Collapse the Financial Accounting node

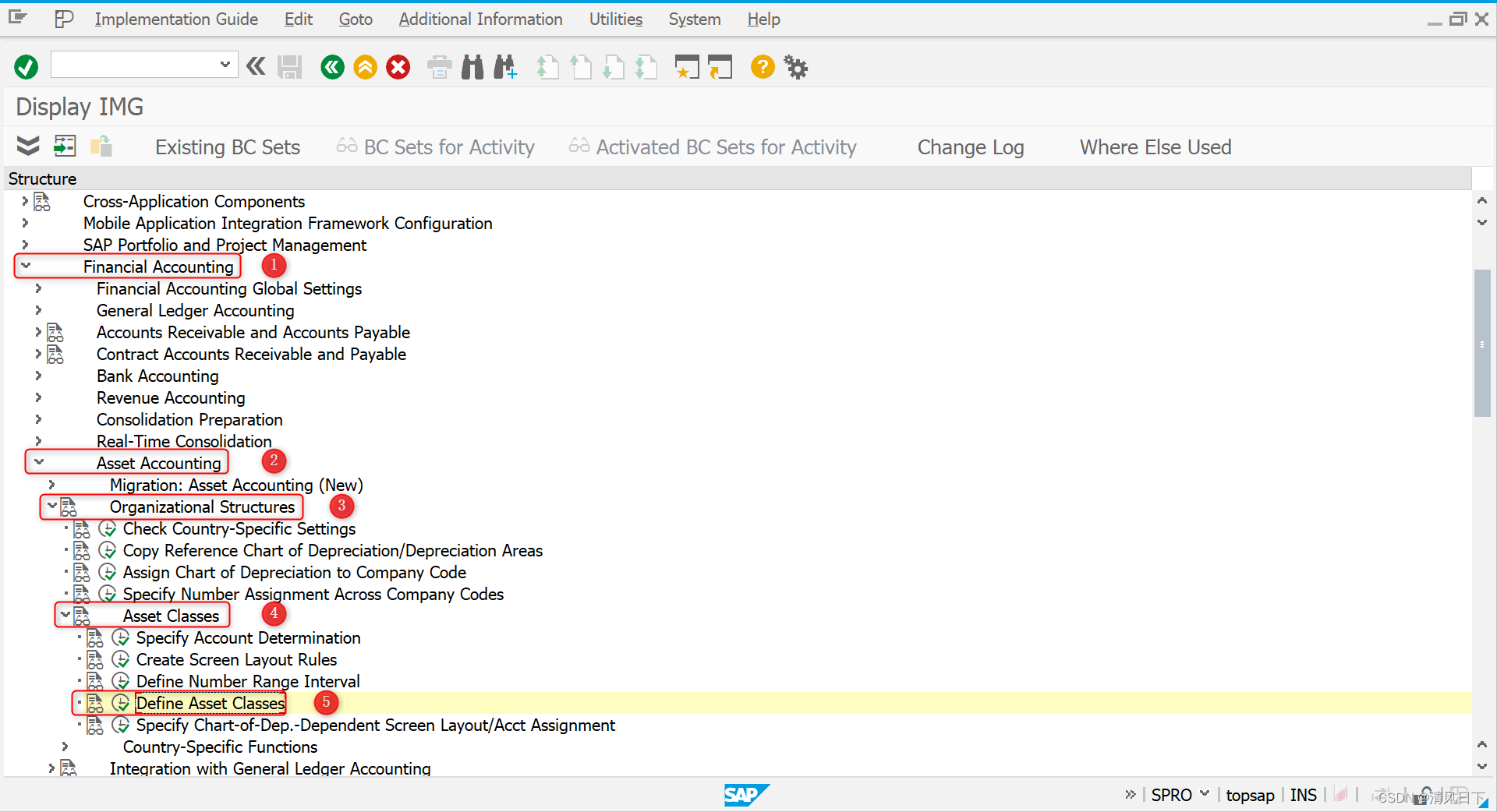[x=26, y=266]
